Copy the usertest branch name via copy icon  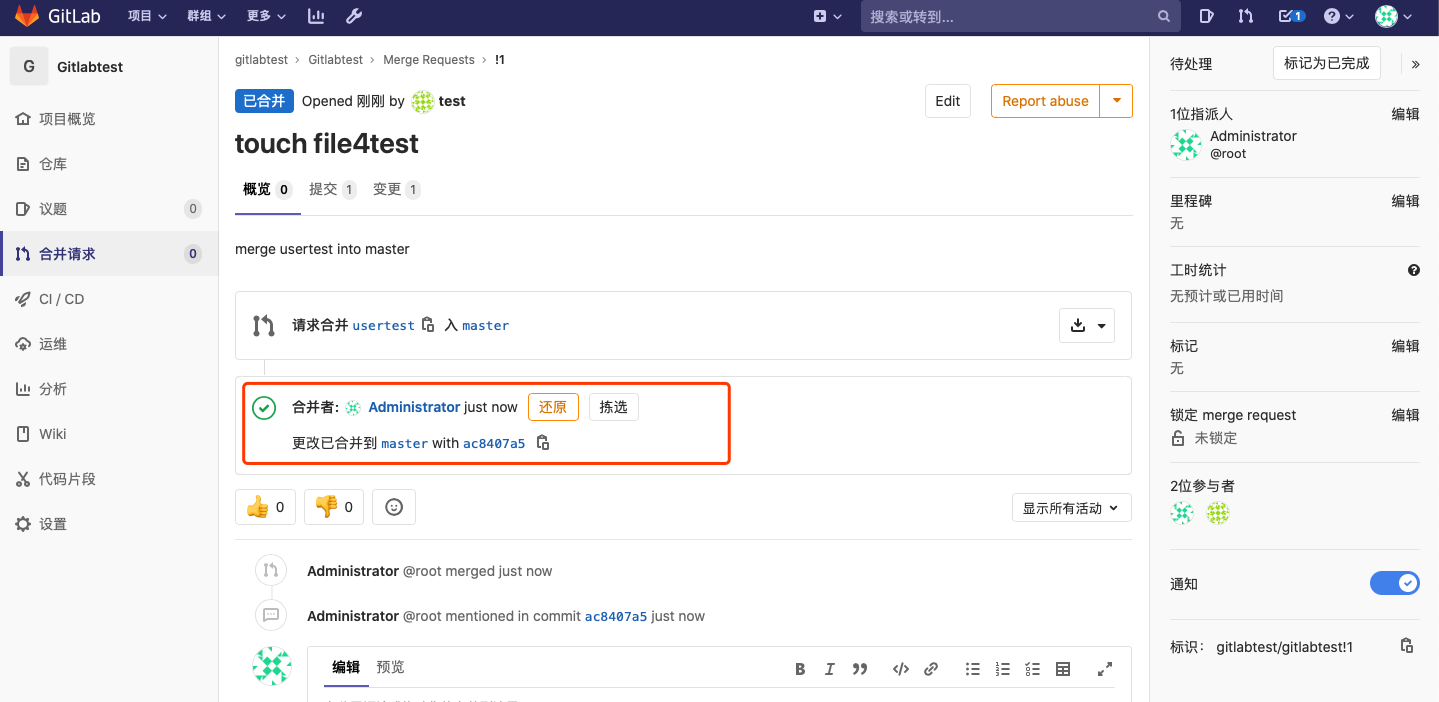(428, 325)
